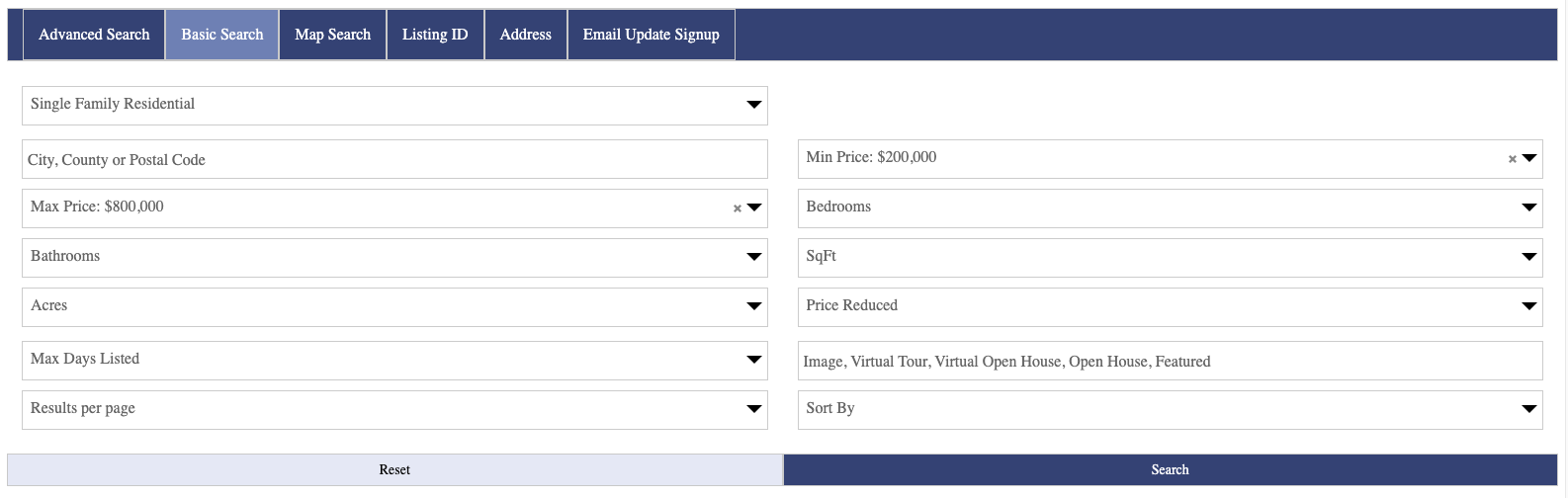
Task: Click the City, County or Postal Code field
Action: pos(394,160)
